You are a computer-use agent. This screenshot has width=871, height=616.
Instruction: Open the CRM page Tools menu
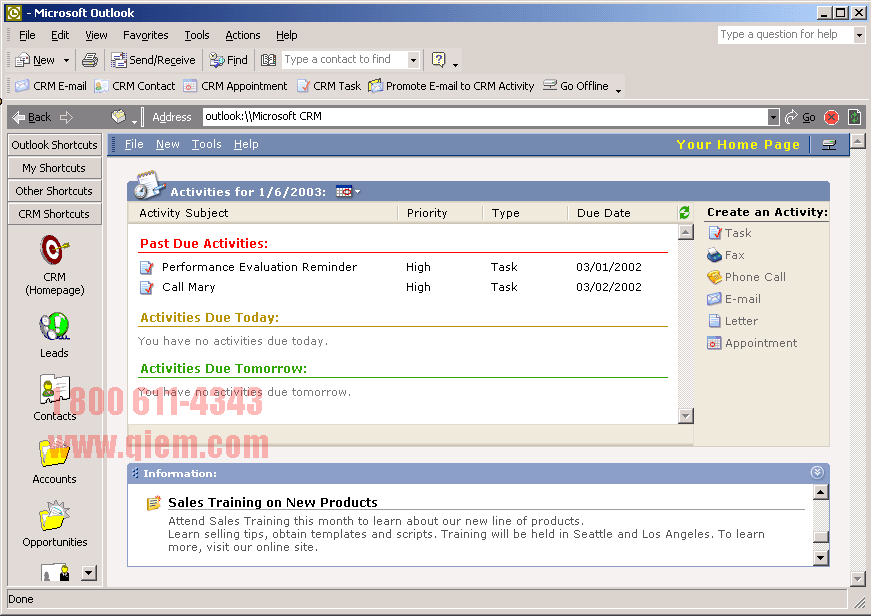pos(207,144)
